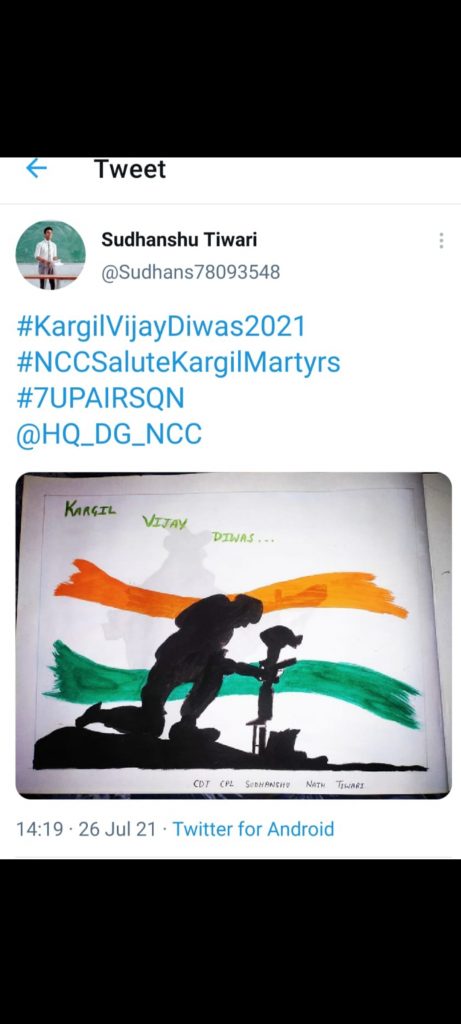Open the Sudhanshu Tiwari display name
The height and width of the screenshot is (1024, 461).
pos(179,240)
